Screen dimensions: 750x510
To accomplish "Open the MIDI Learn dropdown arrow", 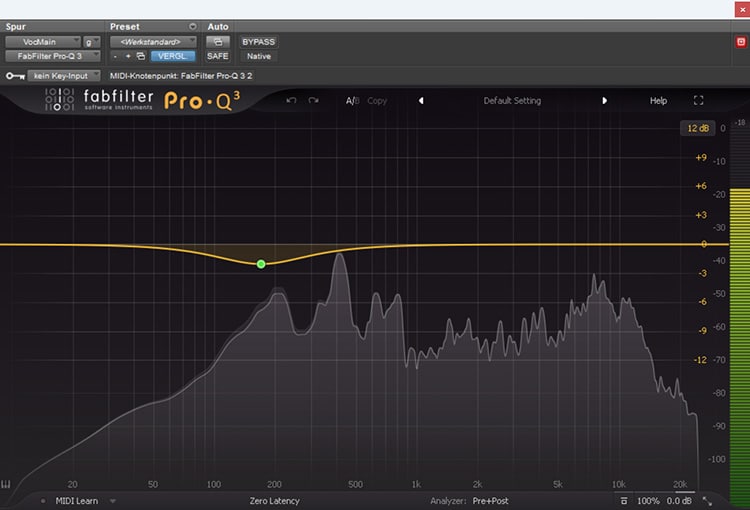I will [113, 501].
